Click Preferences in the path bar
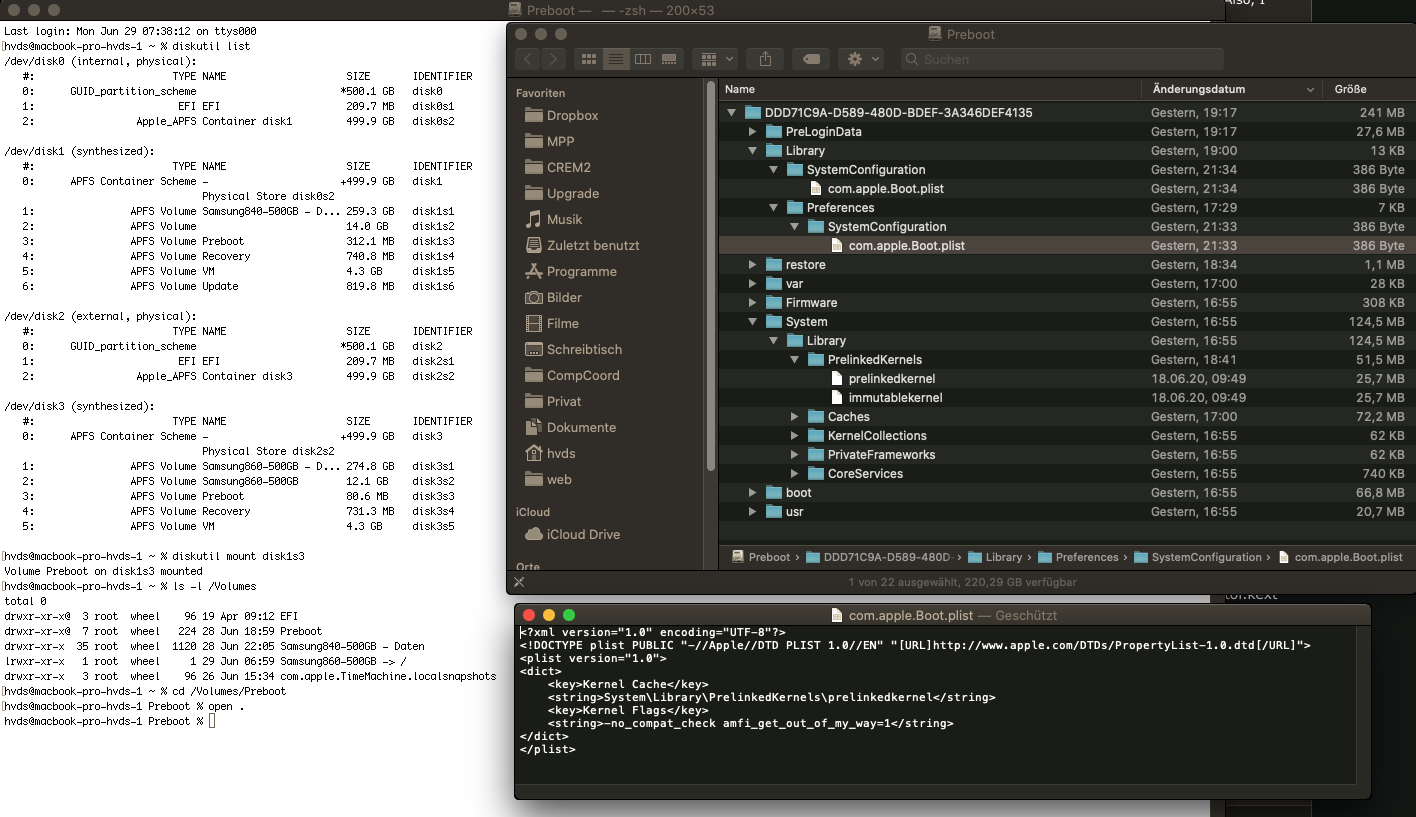This screenshot has height=817, width=1416. coord(1077,557)
